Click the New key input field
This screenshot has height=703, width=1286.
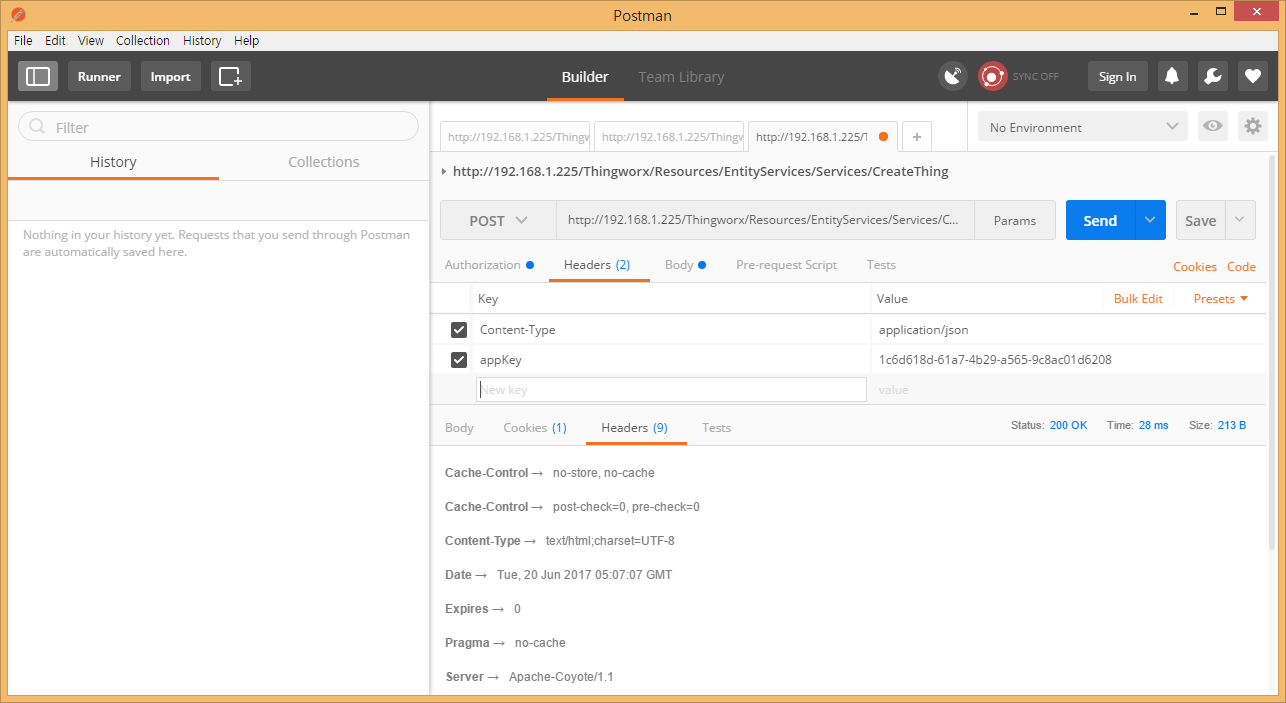pos(671,390)
